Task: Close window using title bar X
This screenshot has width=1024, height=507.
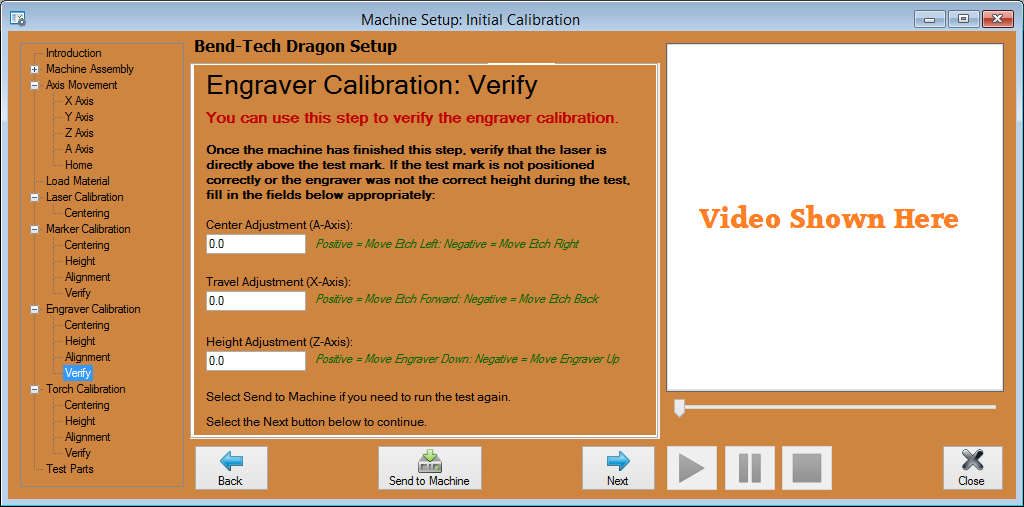Action: [x=999, y=19]
